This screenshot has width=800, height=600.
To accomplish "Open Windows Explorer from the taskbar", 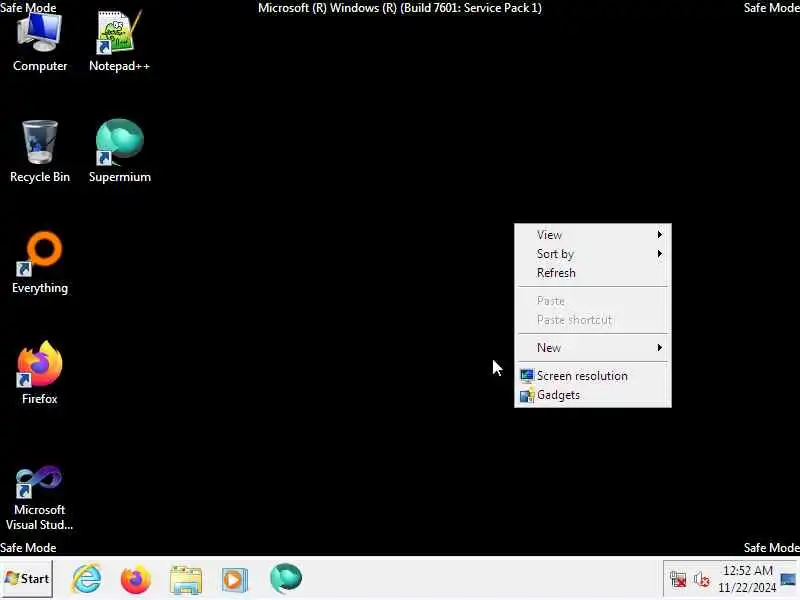I will tap(186, 579).
